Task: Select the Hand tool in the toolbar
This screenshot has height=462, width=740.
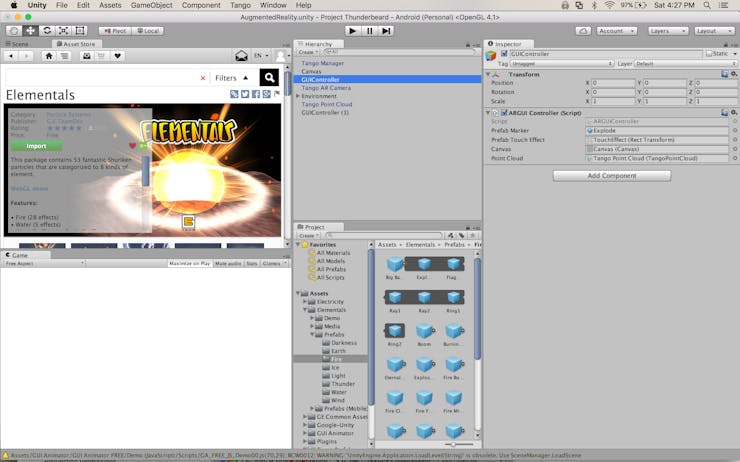Action: [x=14, y=31]
